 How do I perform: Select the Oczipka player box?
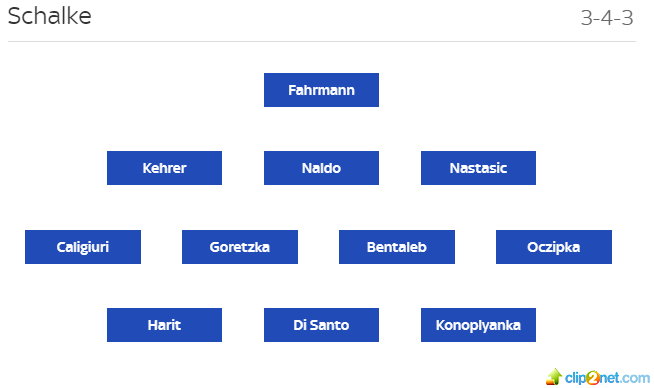pyautogui.click(x=554, y=247)
